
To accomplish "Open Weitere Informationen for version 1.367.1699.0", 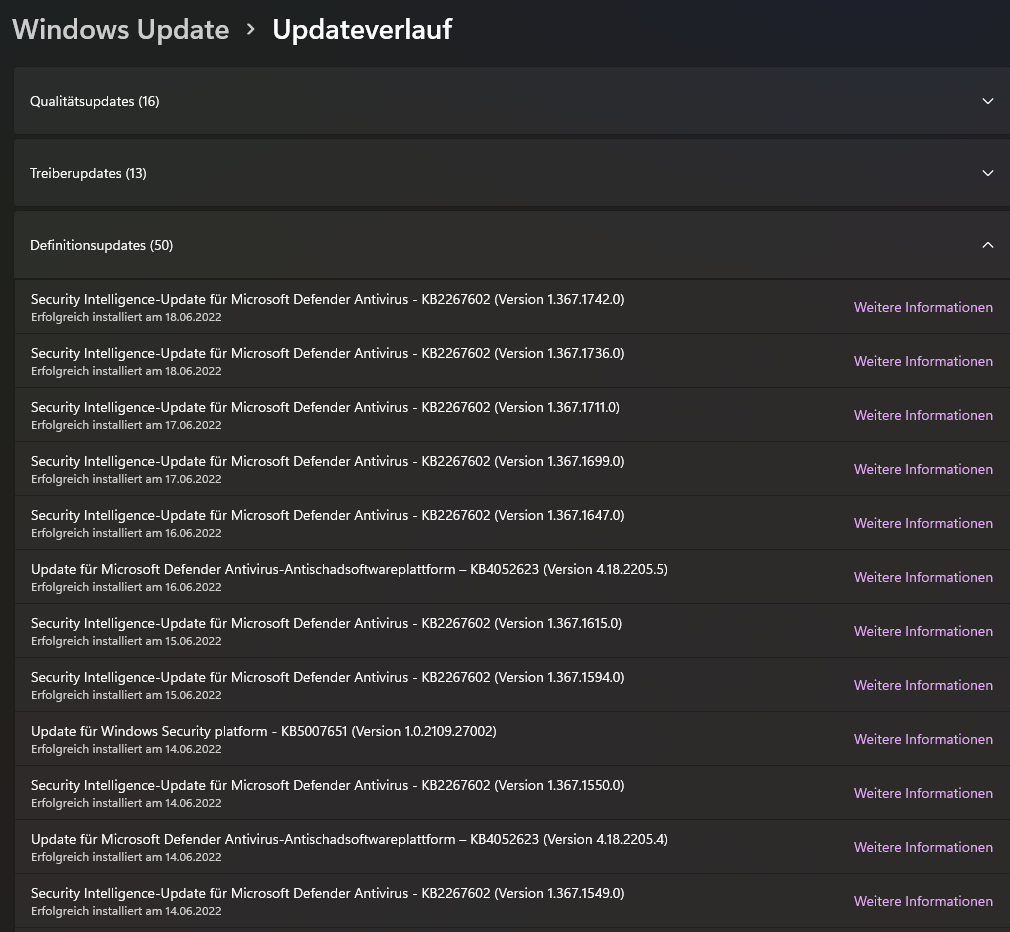I will tap(923, 470).
